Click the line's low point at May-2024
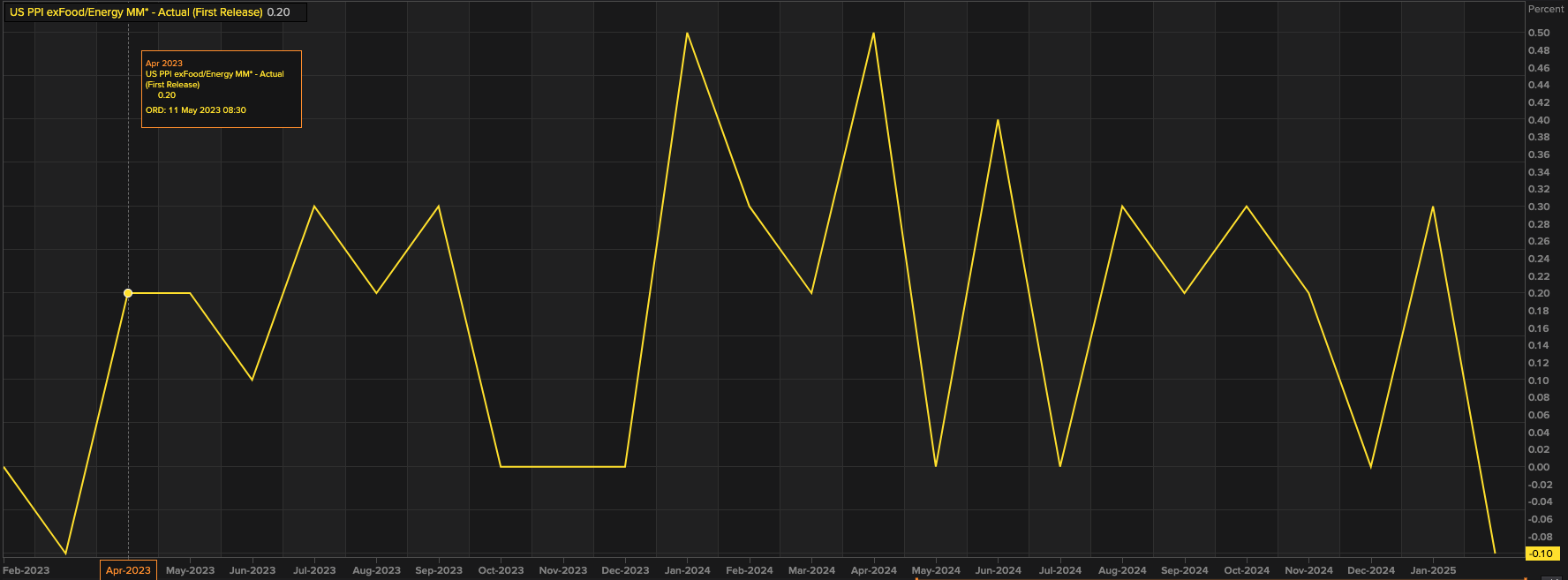This screenshot has height=580, width=1568. click(936, 466)
